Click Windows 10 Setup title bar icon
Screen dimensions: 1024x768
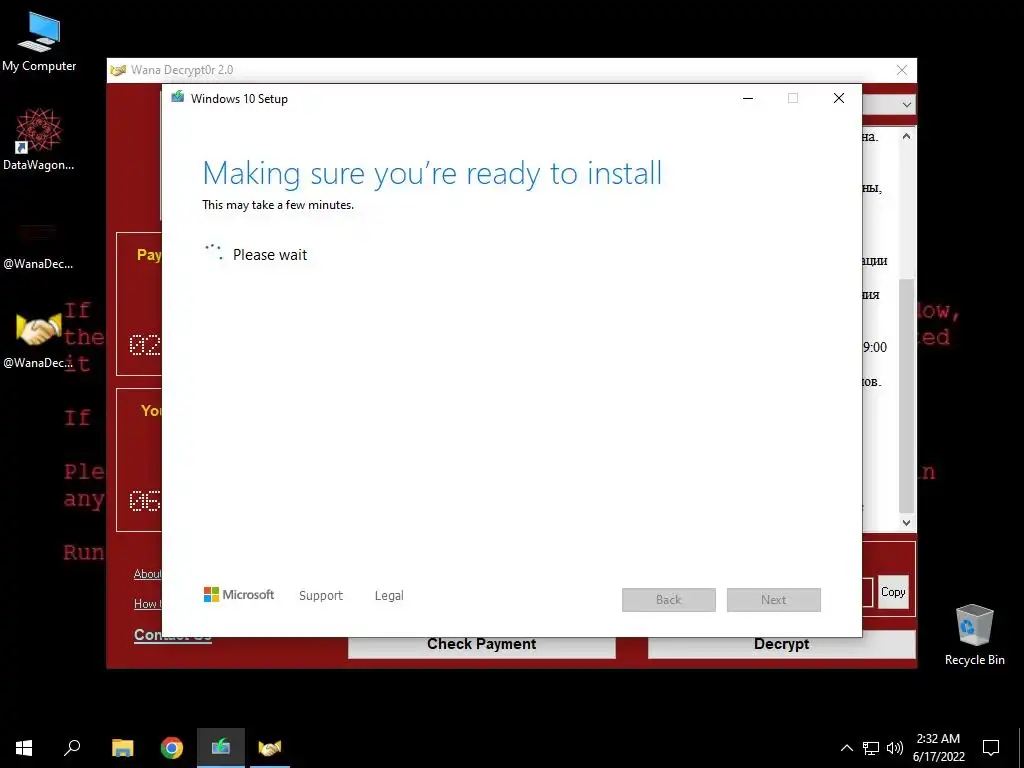[178, 97]
